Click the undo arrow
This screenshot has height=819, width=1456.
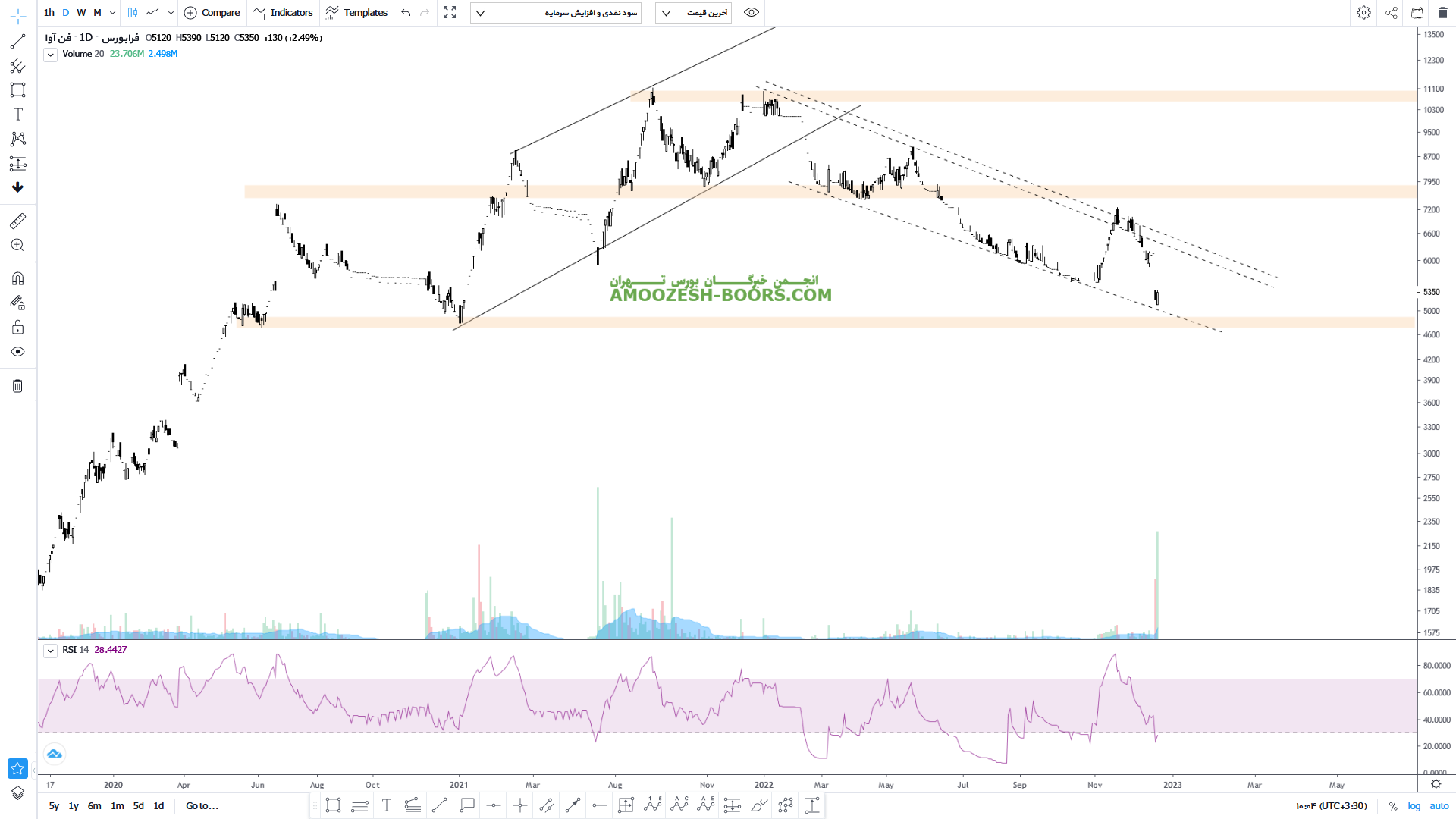tap(406, 13)
